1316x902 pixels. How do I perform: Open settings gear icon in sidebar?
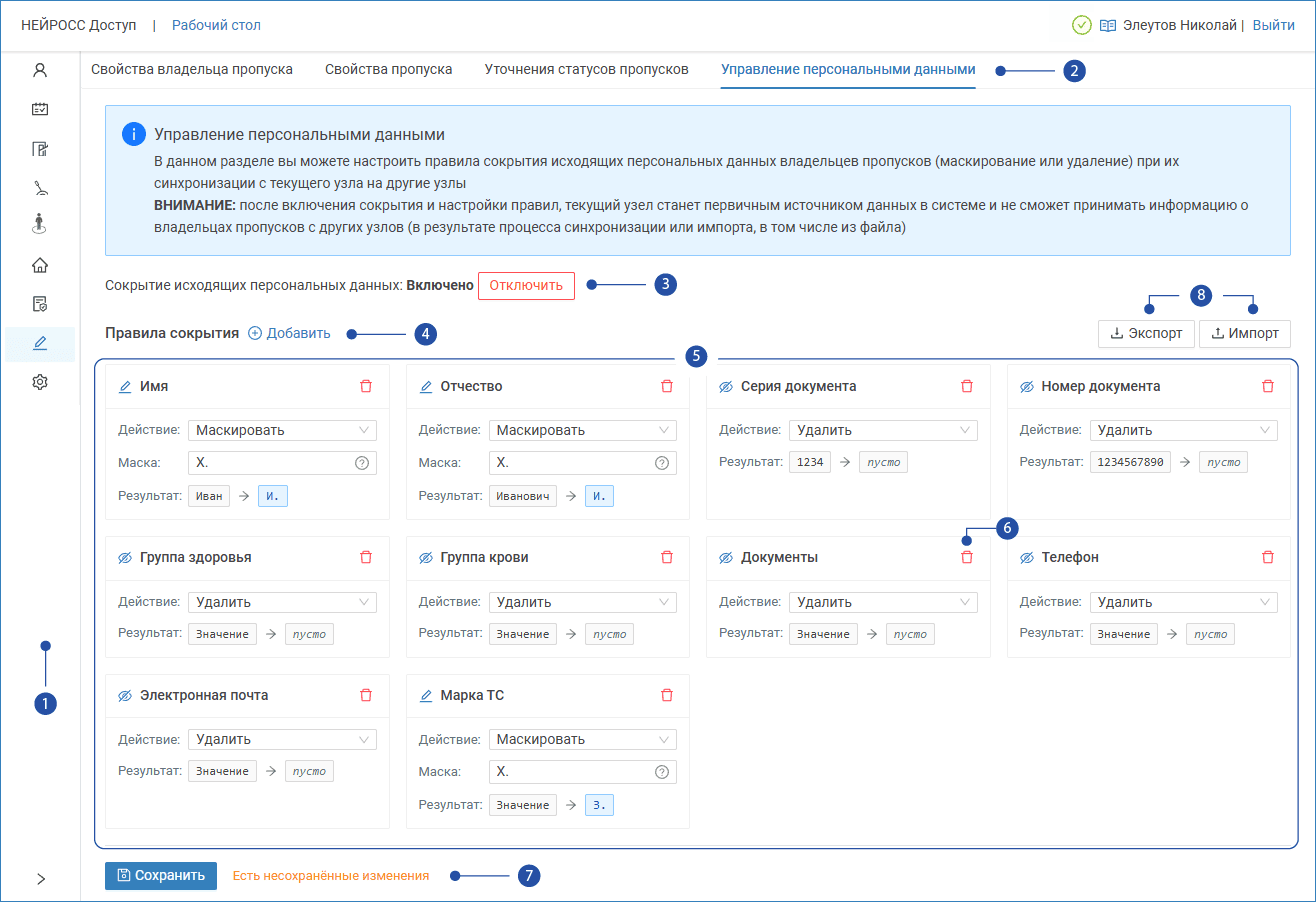(40, 382)
